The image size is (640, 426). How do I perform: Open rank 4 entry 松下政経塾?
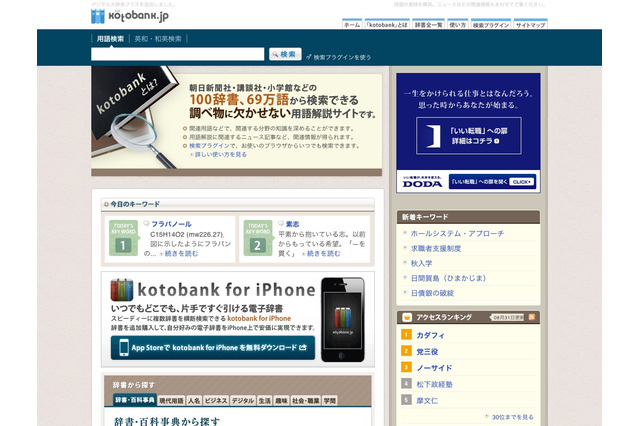coord(434,384)
